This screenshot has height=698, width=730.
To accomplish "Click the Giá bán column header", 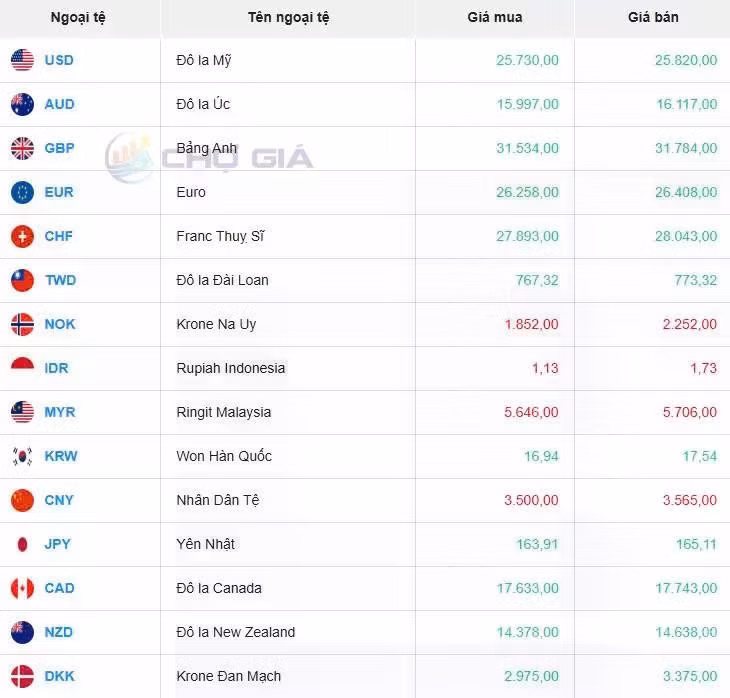I will tap(653, 17).
